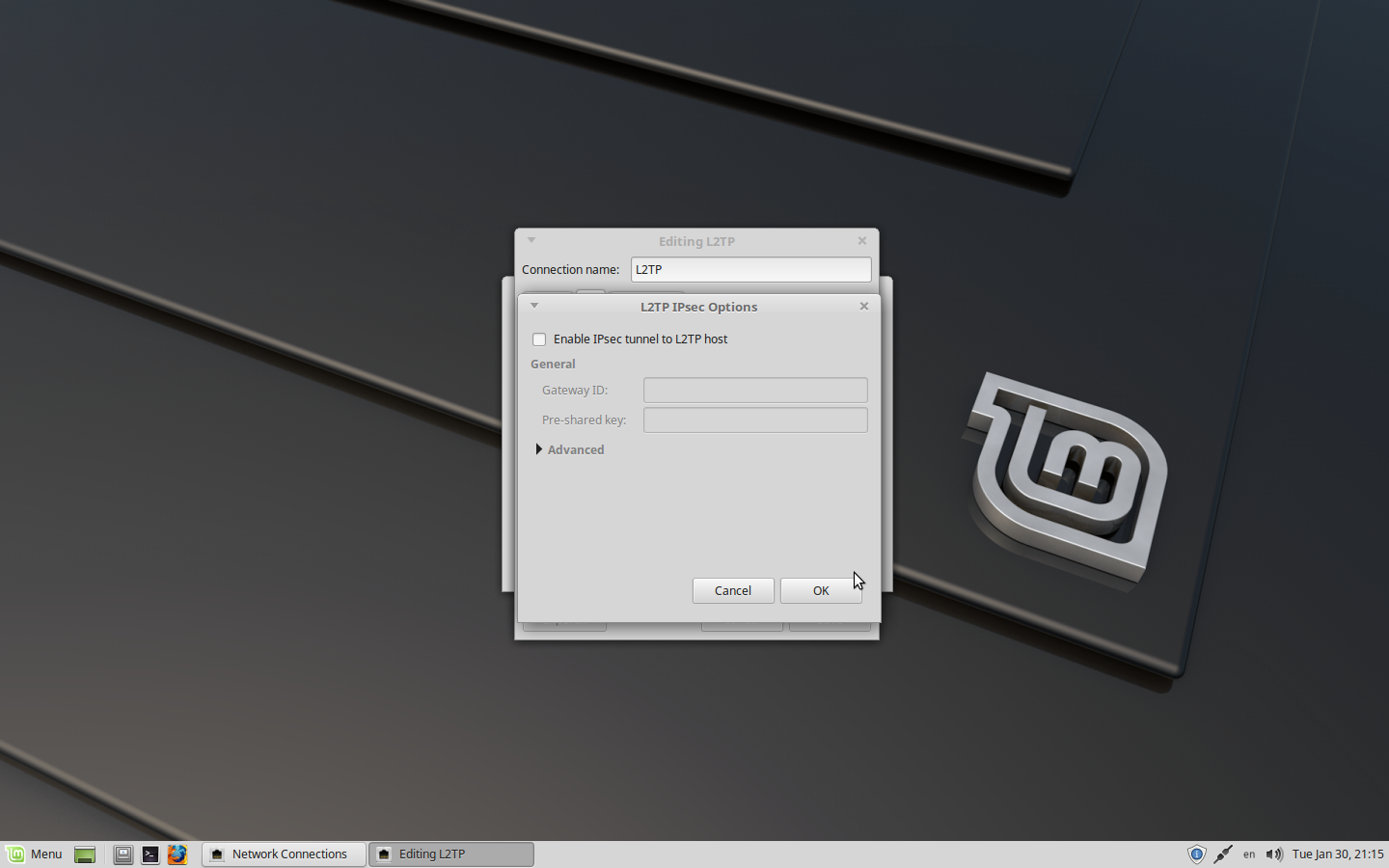Screen dimensions: 1389x868
Task: Launch the file manager from the panel
Action: click(x=123, y=854)
